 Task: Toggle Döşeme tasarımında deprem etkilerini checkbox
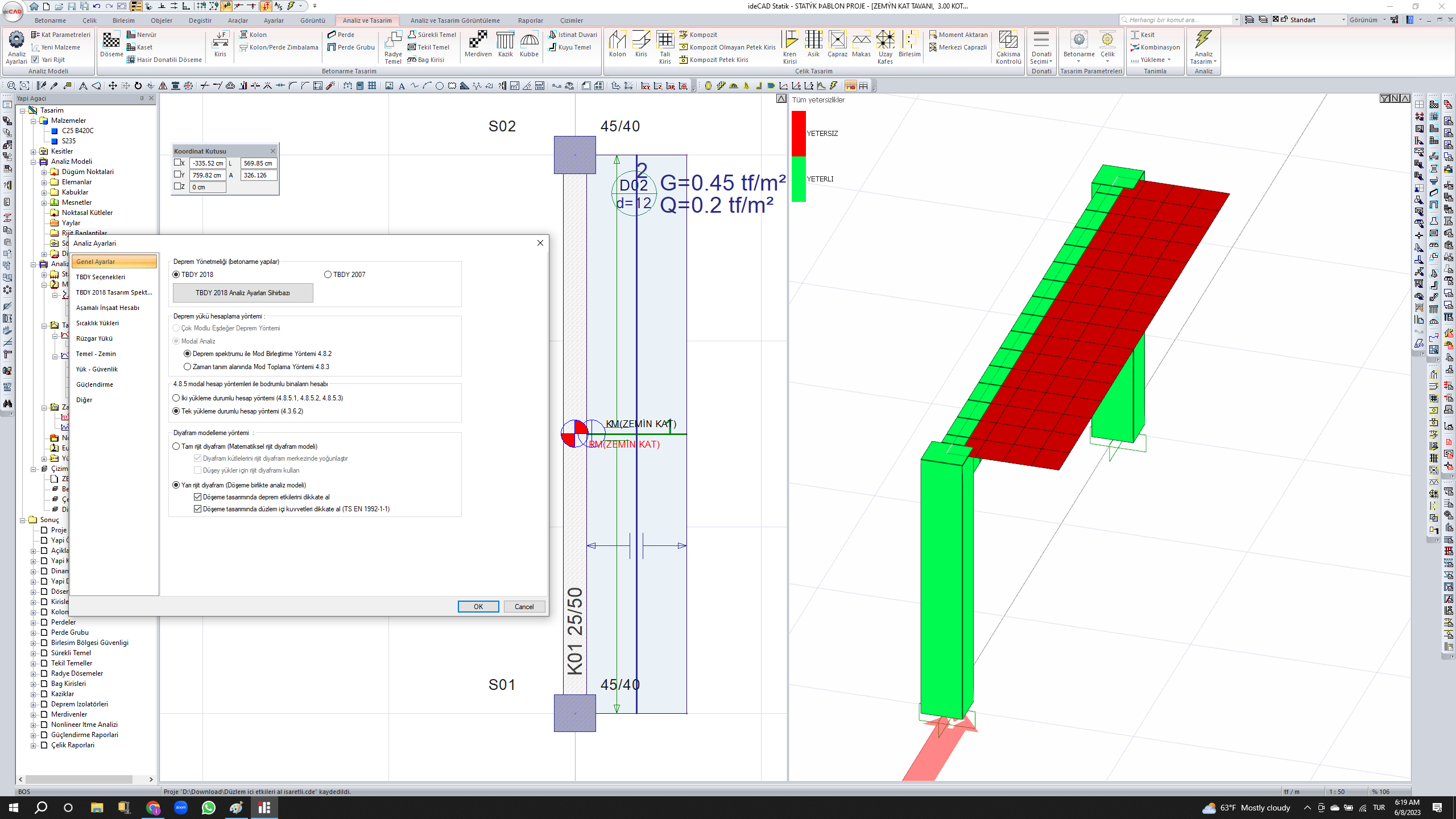(x=198, y=497)
